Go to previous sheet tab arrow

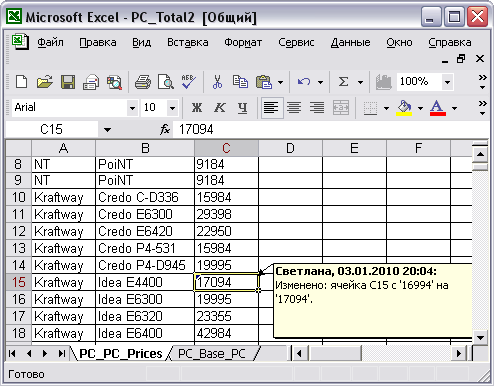29,353
